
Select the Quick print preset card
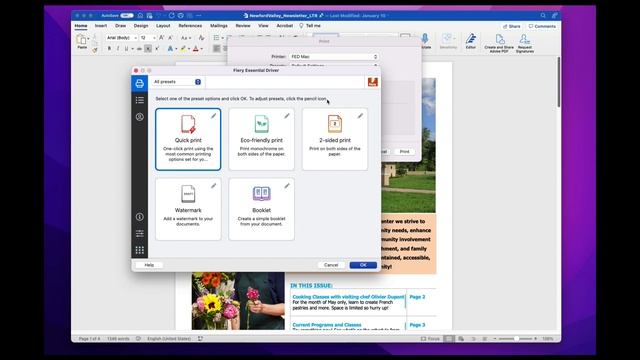(188, 139)
